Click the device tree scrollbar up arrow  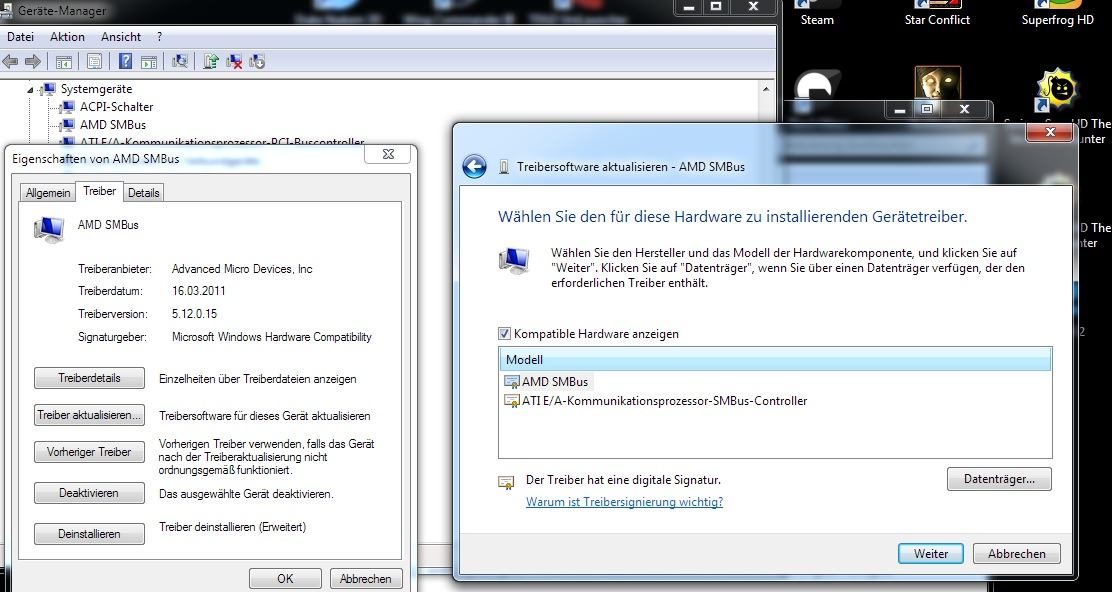[x=766, y=89]
